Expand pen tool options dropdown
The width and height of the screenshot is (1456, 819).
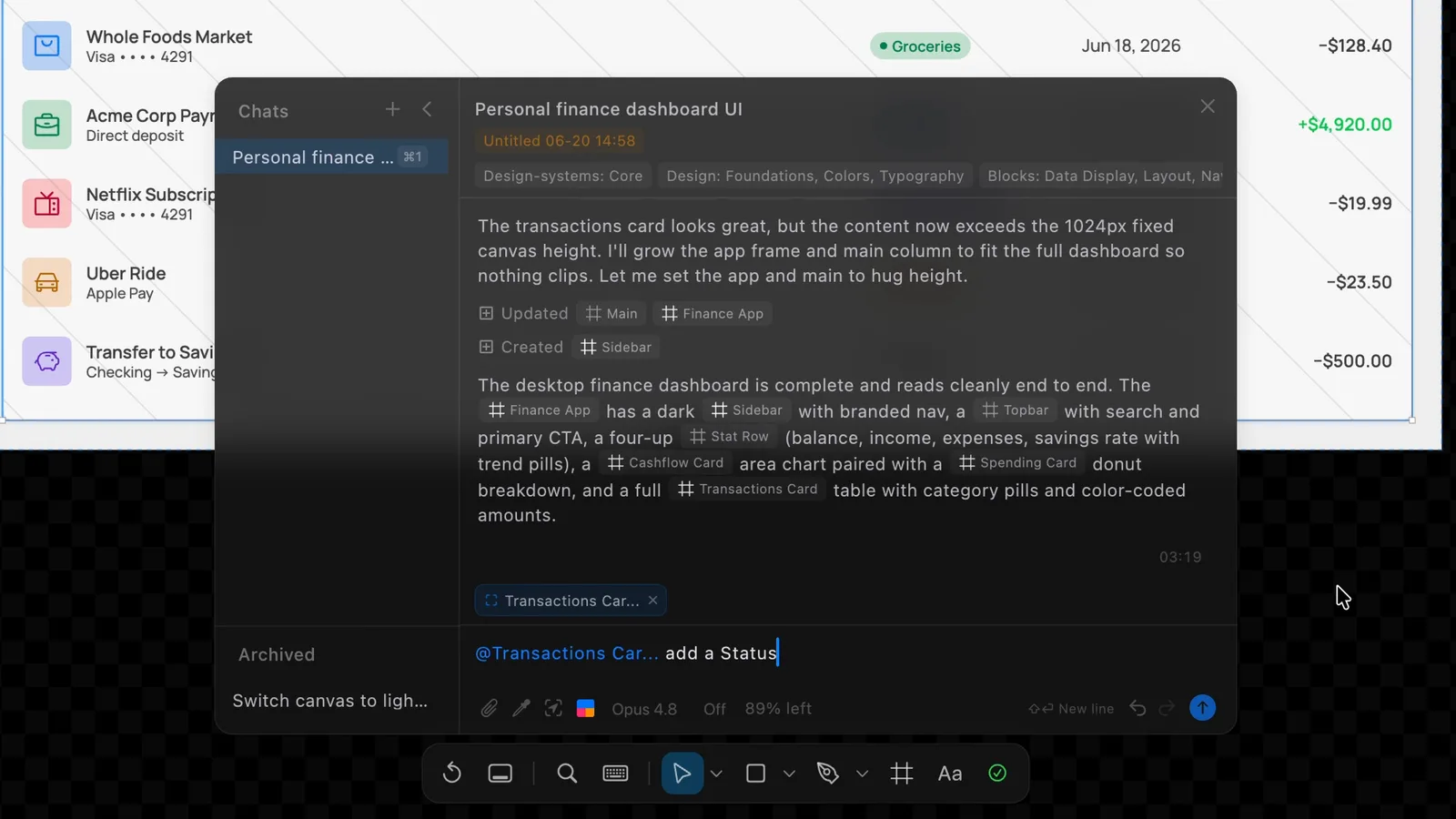click(x=862, y=773)
